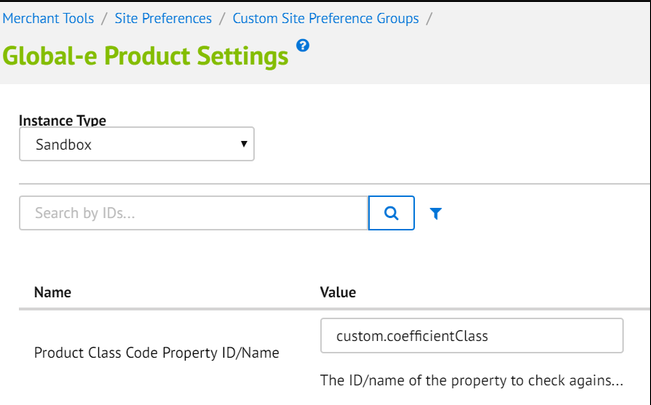The height and width of the screenshot is (405, 651).
Task: Click the Instance Type dropdown arrow
Action: [244, 144]
